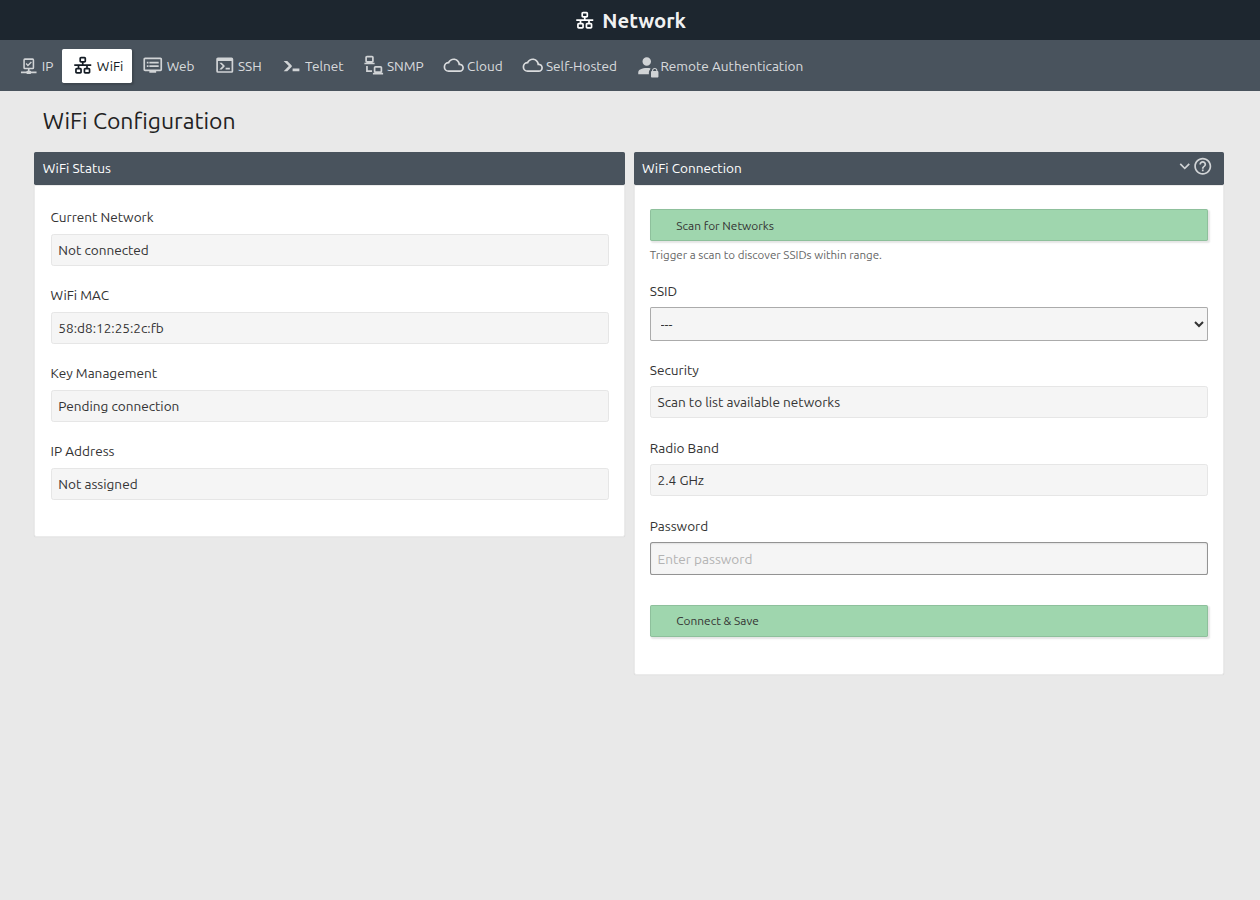Screen dimensions: 1260x900
Task: Open the Self-Hosted tab
Action: (570, 66)
